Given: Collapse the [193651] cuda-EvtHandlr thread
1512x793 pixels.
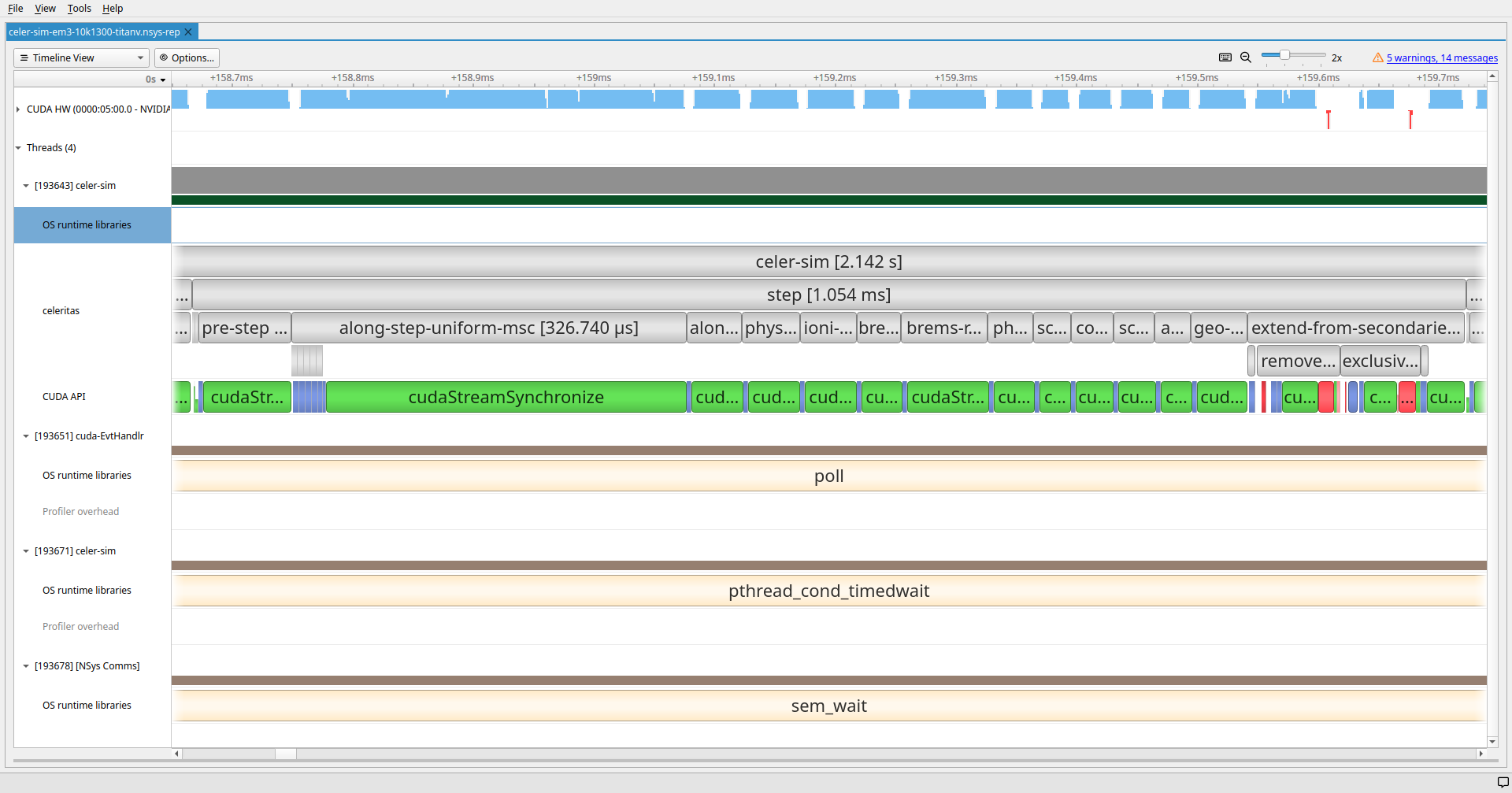Looking at the screenshot, I should tap(26, 436).
